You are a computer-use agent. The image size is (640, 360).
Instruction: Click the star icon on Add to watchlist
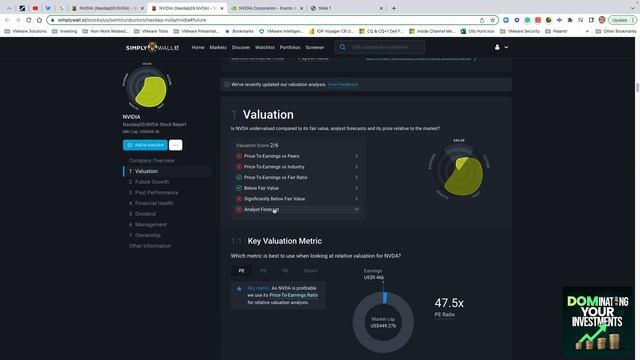(x=129, y=145)
